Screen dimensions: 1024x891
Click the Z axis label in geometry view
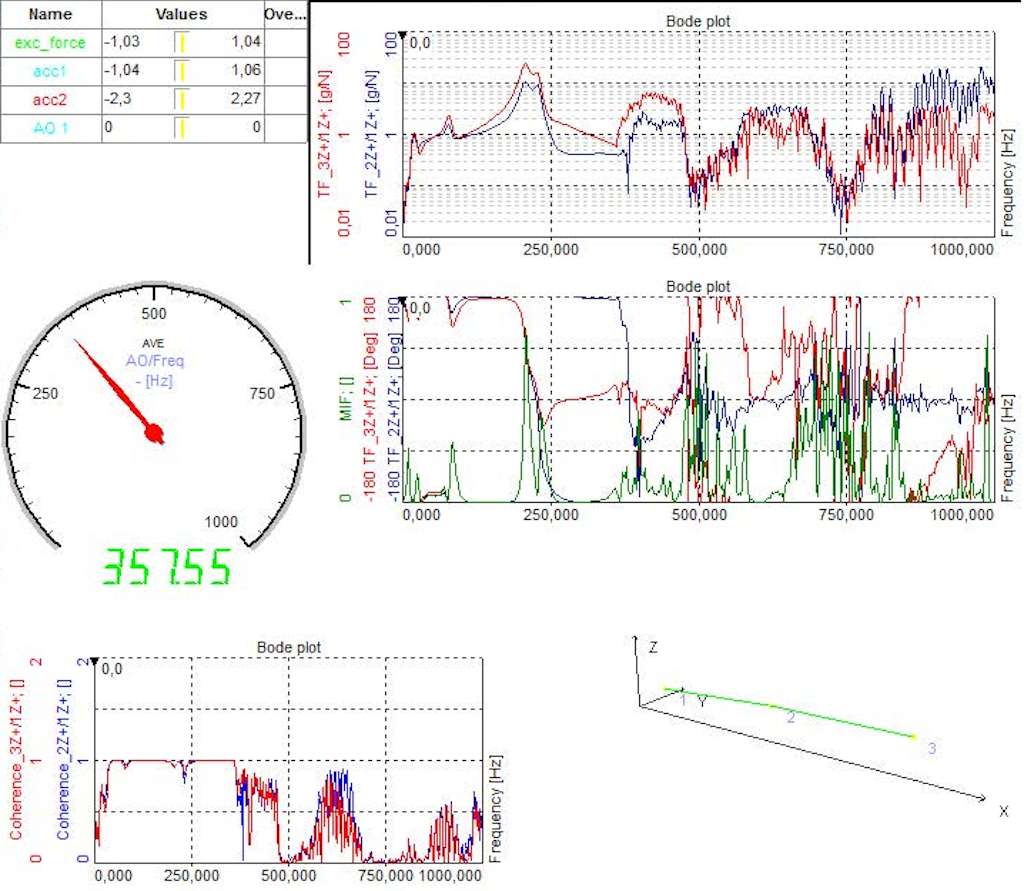pyautogui.click(x=653, y=647)
